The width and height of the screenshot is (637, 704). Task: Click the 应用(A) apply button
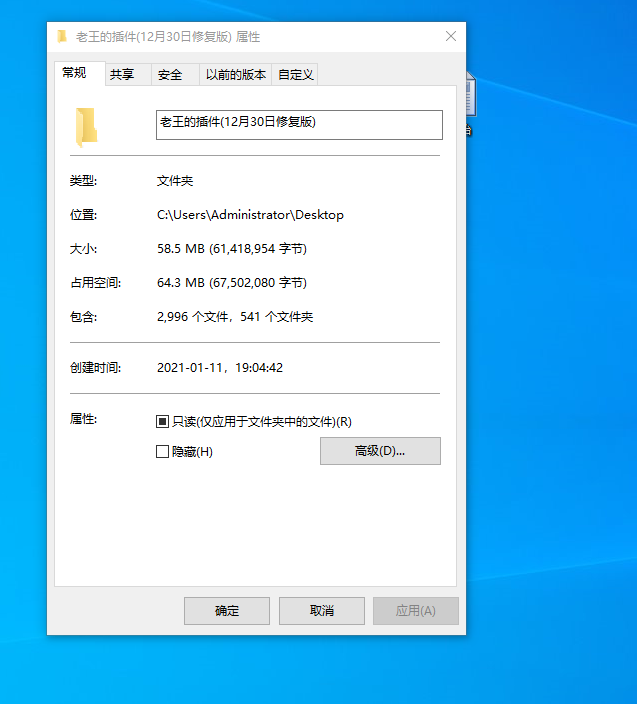[x=416, y=611]
